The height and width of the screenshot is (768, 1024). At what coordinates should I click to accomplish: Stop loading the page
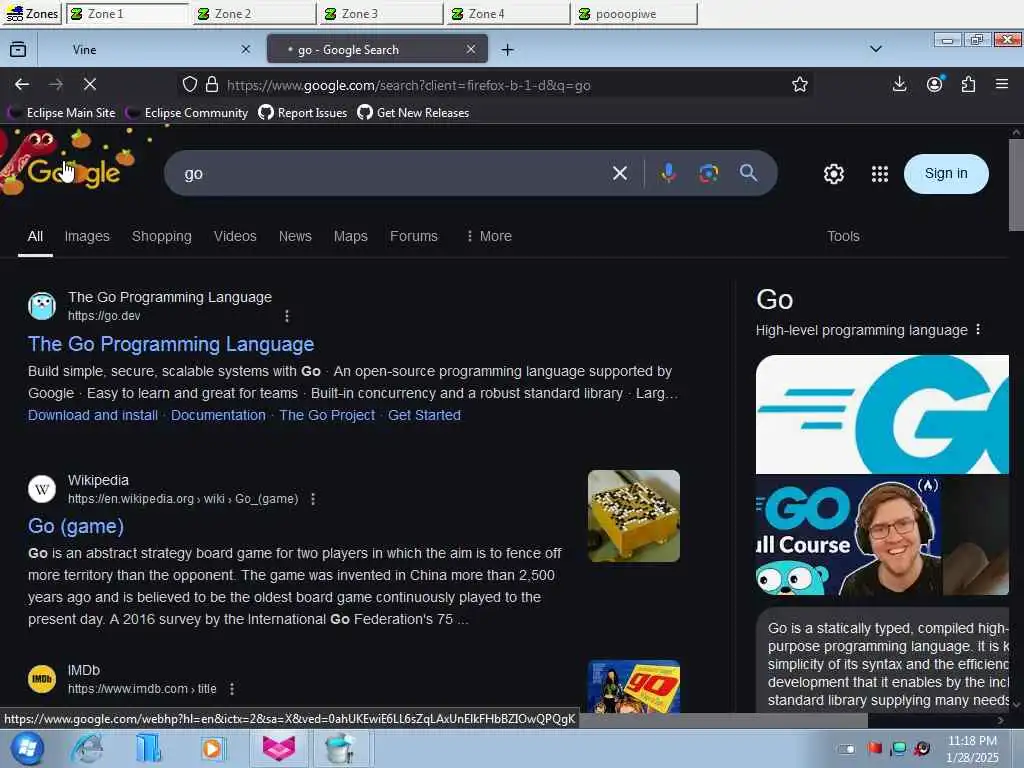tap(90, 84)
